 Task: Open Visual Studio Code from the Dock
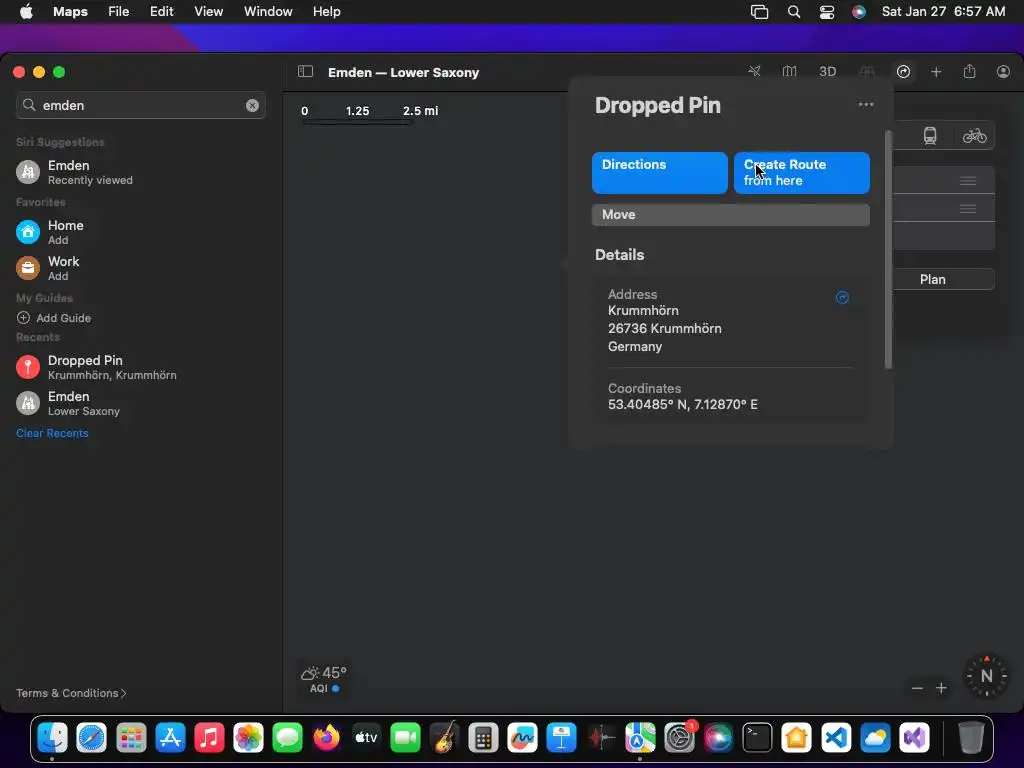point(836,738)
